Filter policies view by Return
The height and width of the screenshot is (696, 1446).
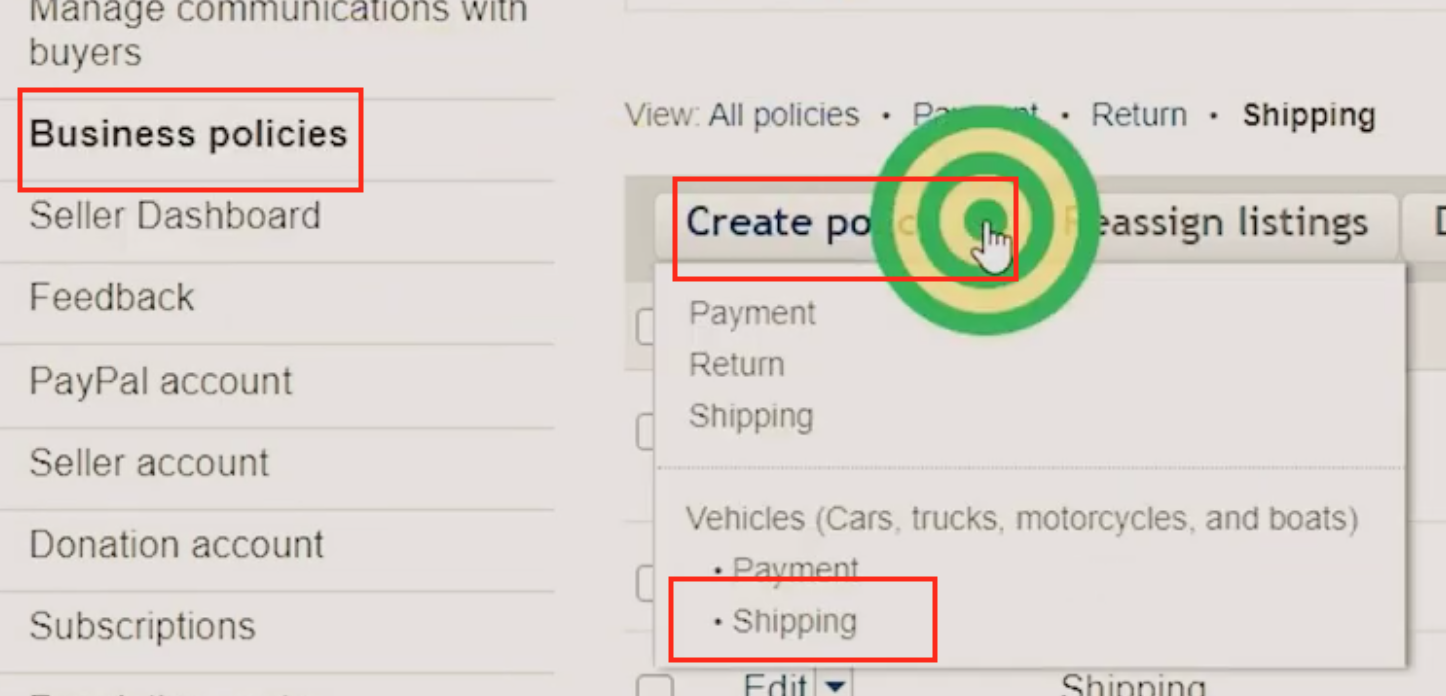click(1139, 115)
